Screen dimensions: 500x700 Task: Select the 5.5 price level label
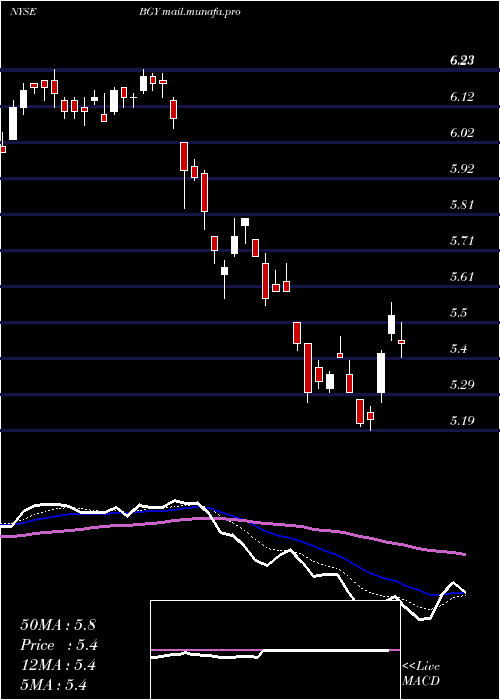point(459,313)
